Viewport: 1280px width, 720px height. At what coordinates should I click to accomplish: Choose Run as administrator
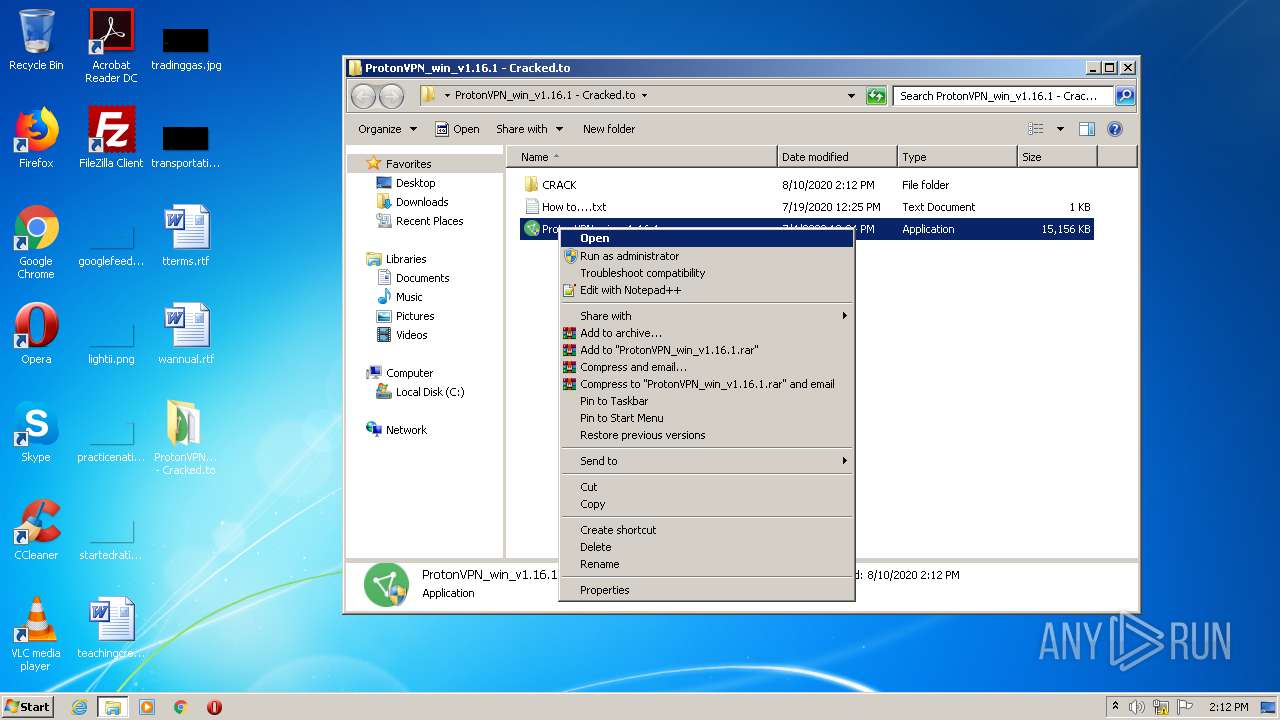click(x=706, y=256)
